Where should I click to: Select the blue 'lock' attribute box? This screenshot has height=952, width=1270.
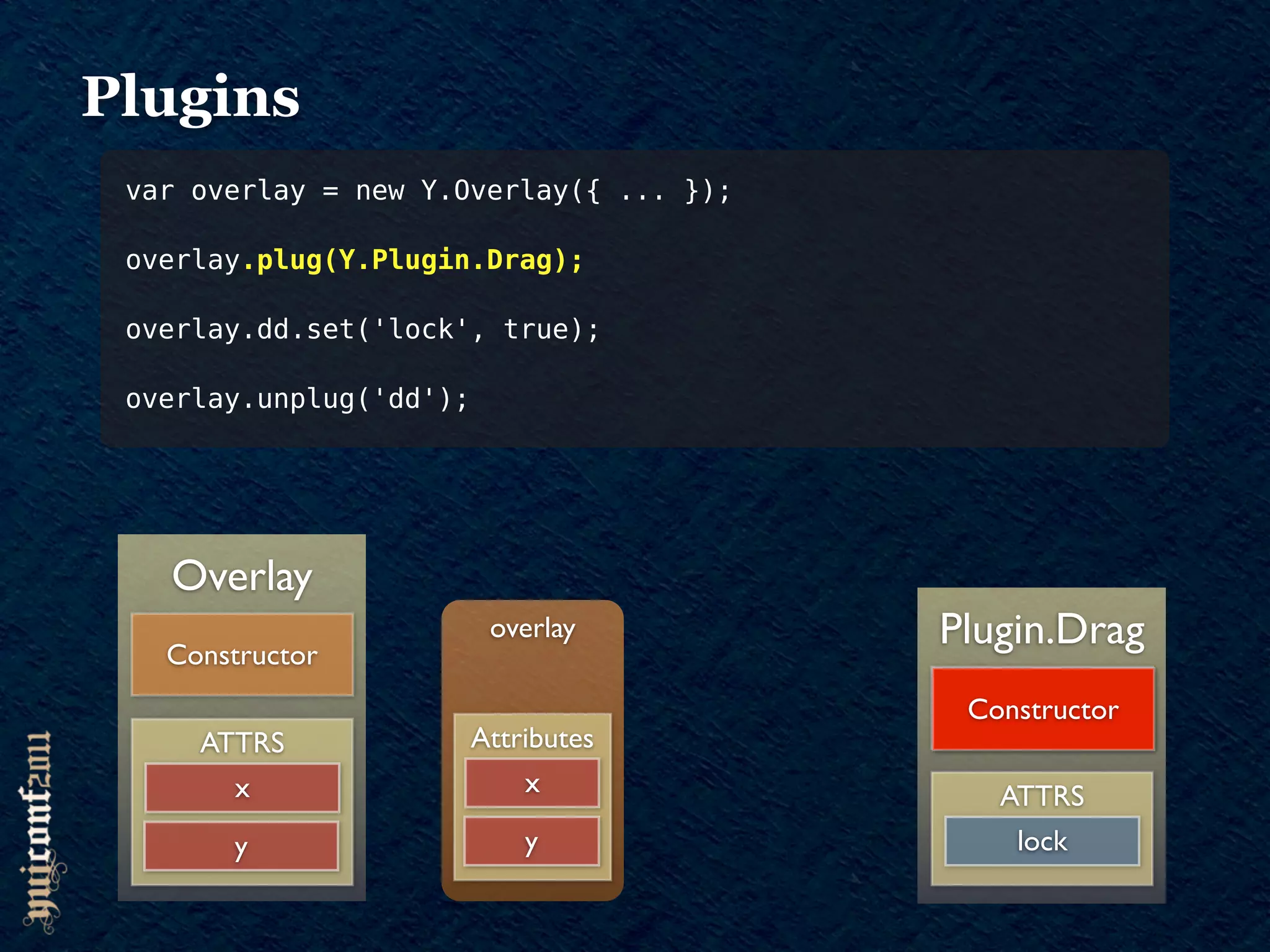click(x=1042, y=841)
